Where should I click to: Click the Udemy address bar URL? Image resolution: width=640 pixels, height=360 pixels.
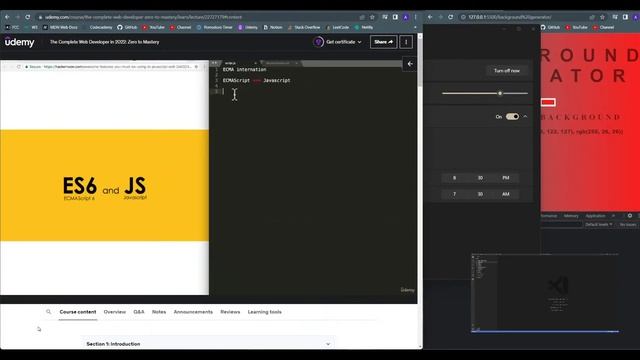click(x=143, y=17)
